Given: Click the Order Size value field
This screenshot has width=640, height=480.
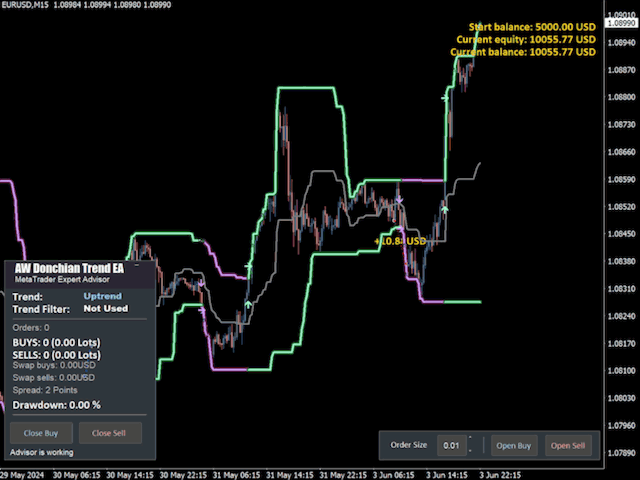Looking at the screenshot, I should tap(452, 445).
